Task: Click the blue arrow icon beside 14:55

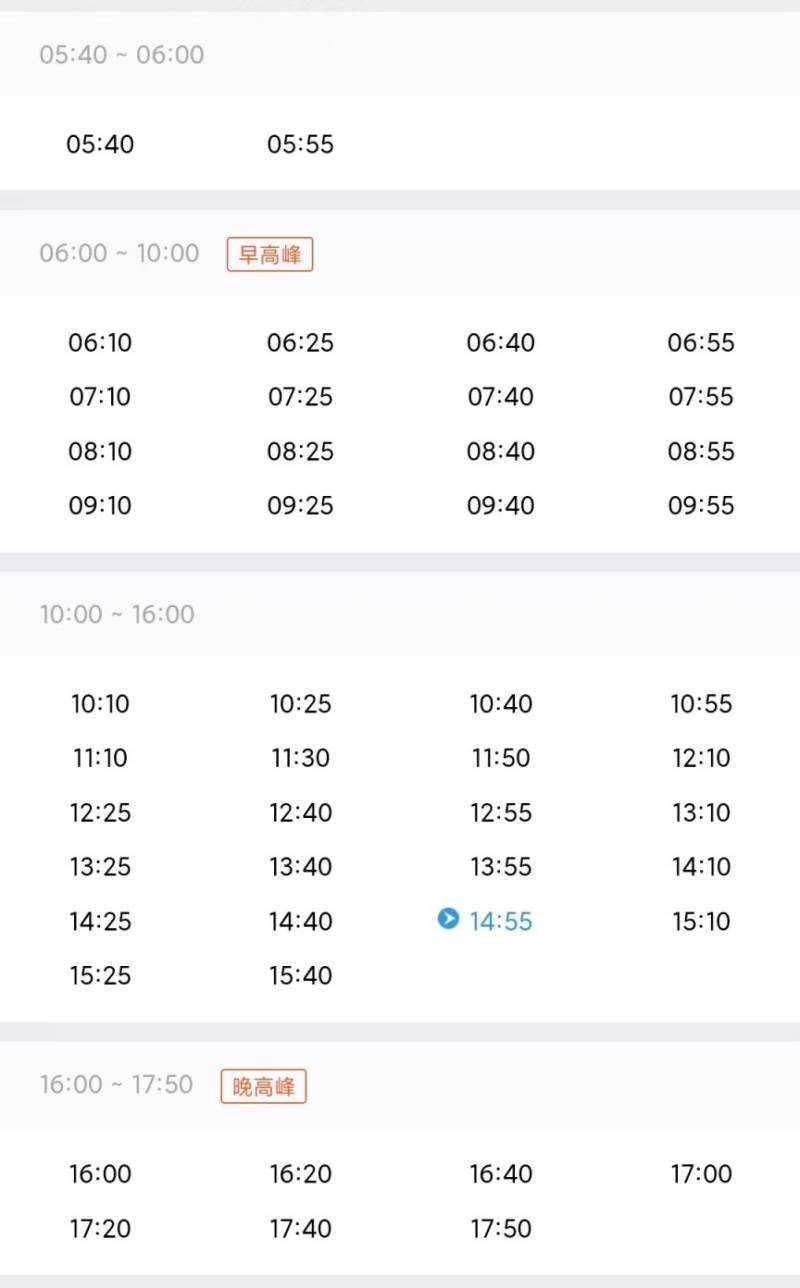Action: click(449, 918)
